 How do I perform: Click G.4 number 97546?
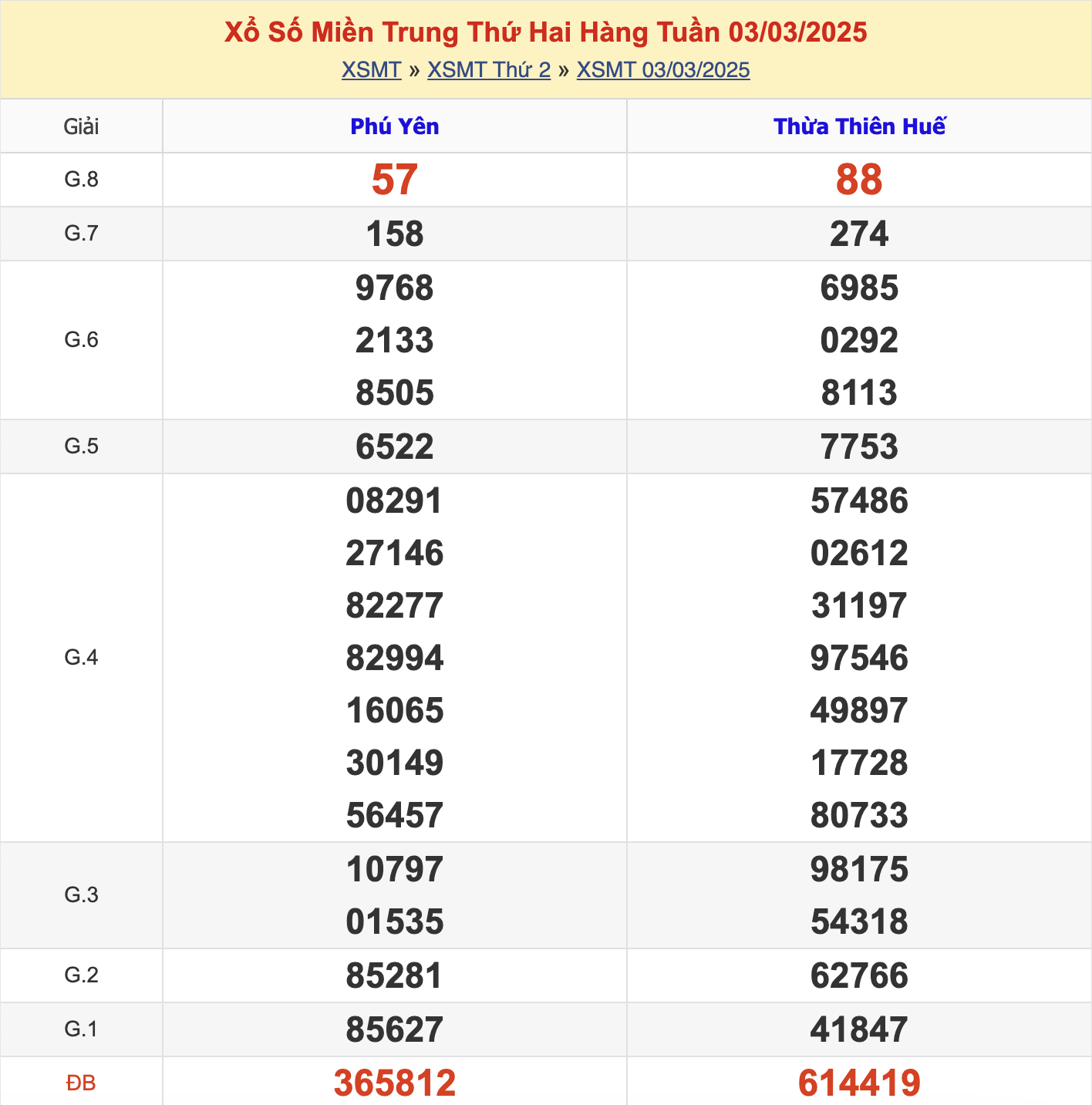[x=859, y=658]
